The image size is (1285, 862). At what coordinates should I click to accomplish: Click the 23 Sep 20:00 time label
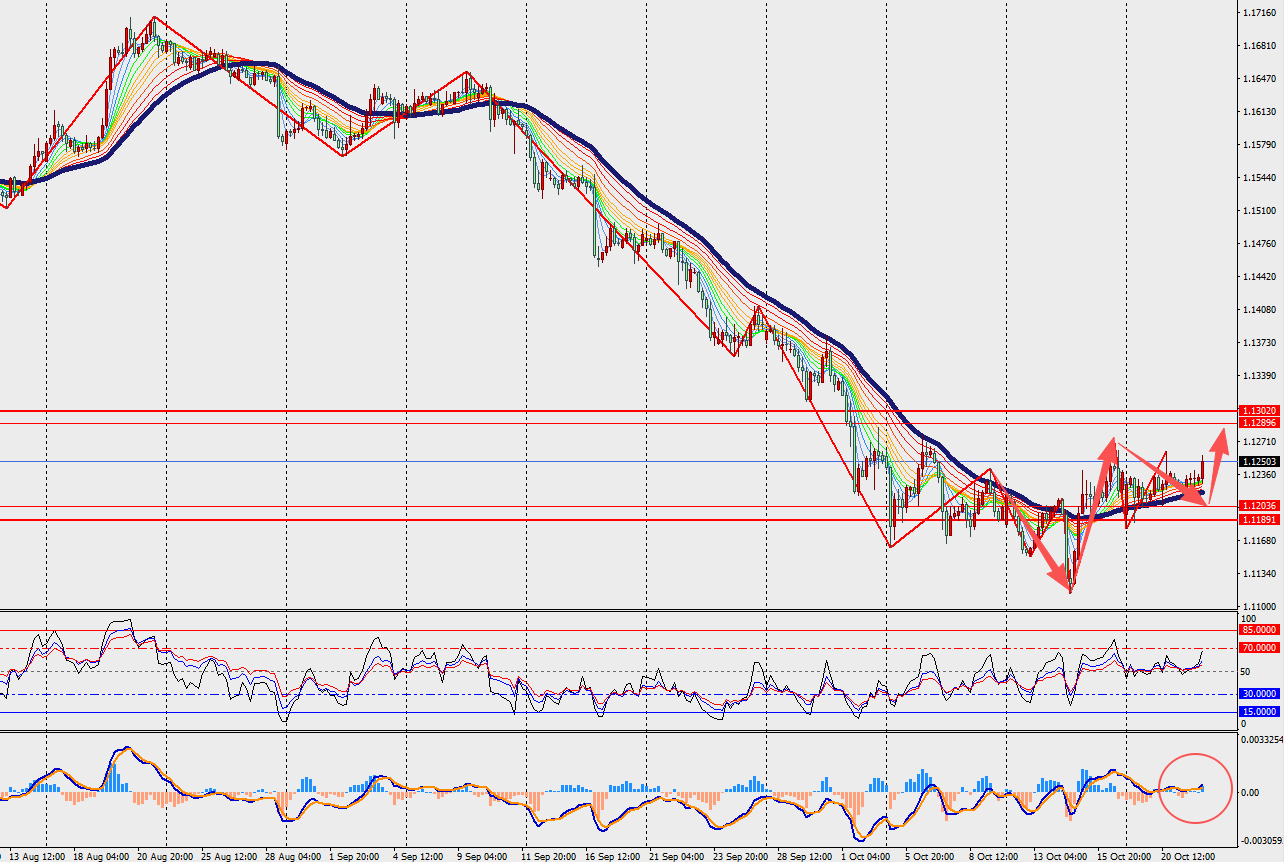741,857
